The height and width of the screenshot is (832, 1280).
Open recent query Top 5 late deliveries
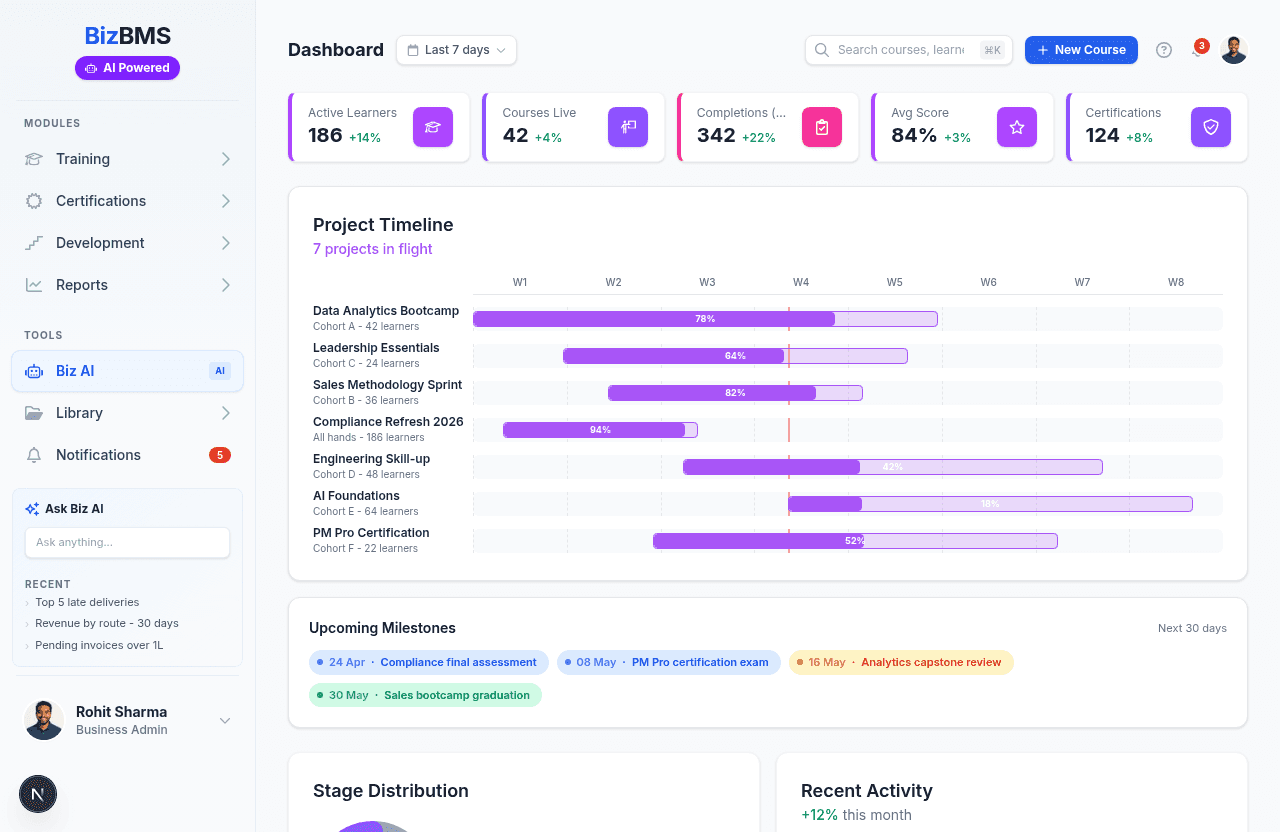tap(87, 602)
